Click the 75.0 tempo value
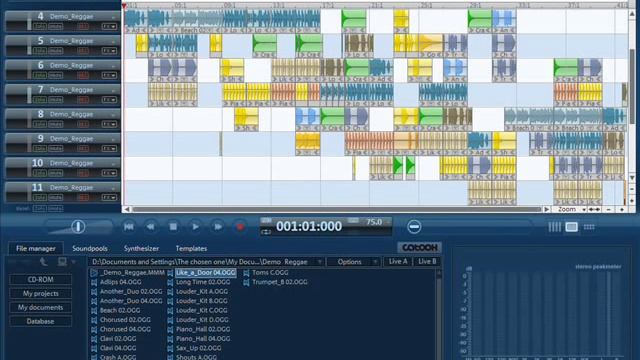640x360 pixels. 374,222
